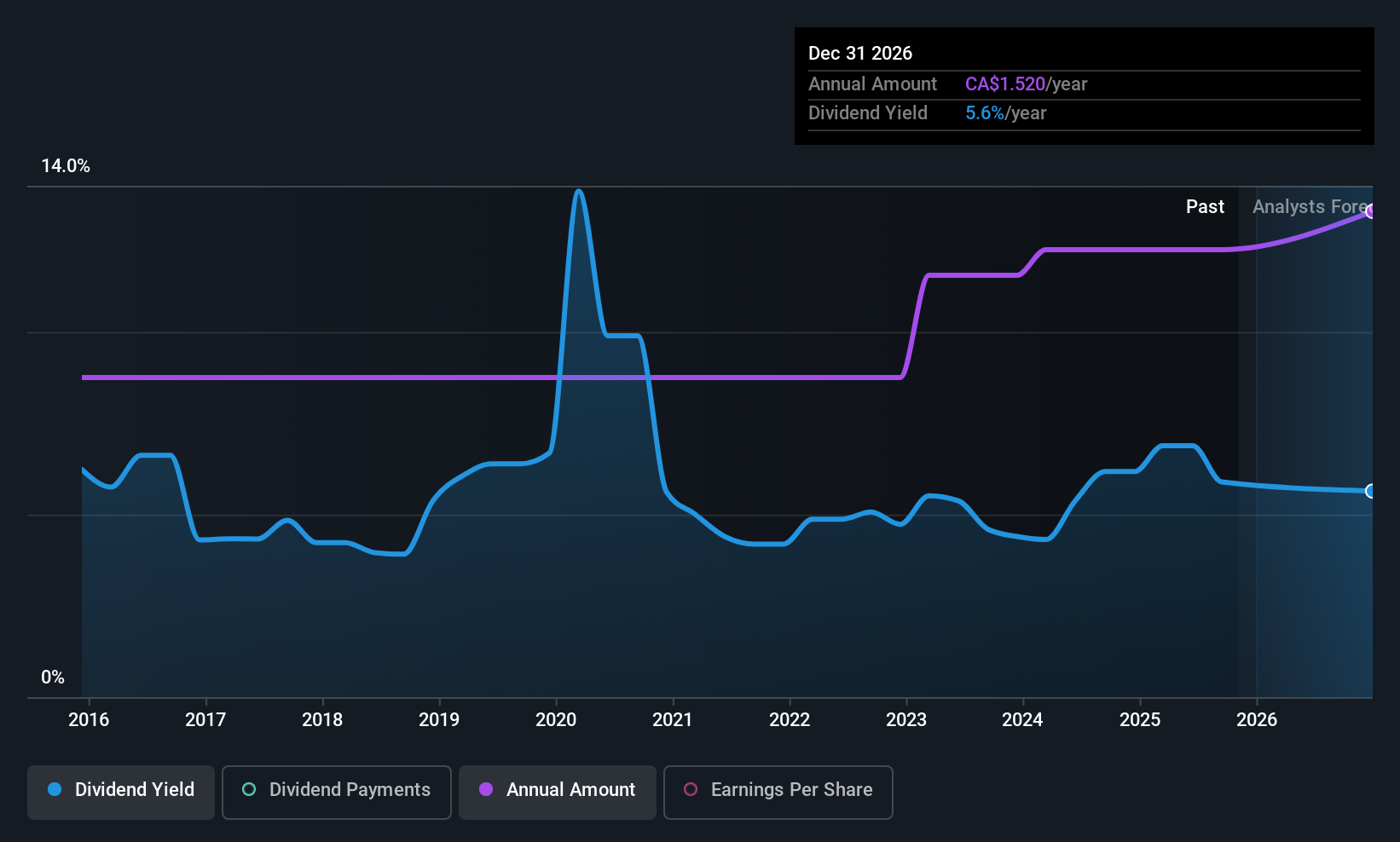The width and height of the screenshot is (1400, 842).
Task: Toggle the Annual Amount series off
Action: point(557,791)
